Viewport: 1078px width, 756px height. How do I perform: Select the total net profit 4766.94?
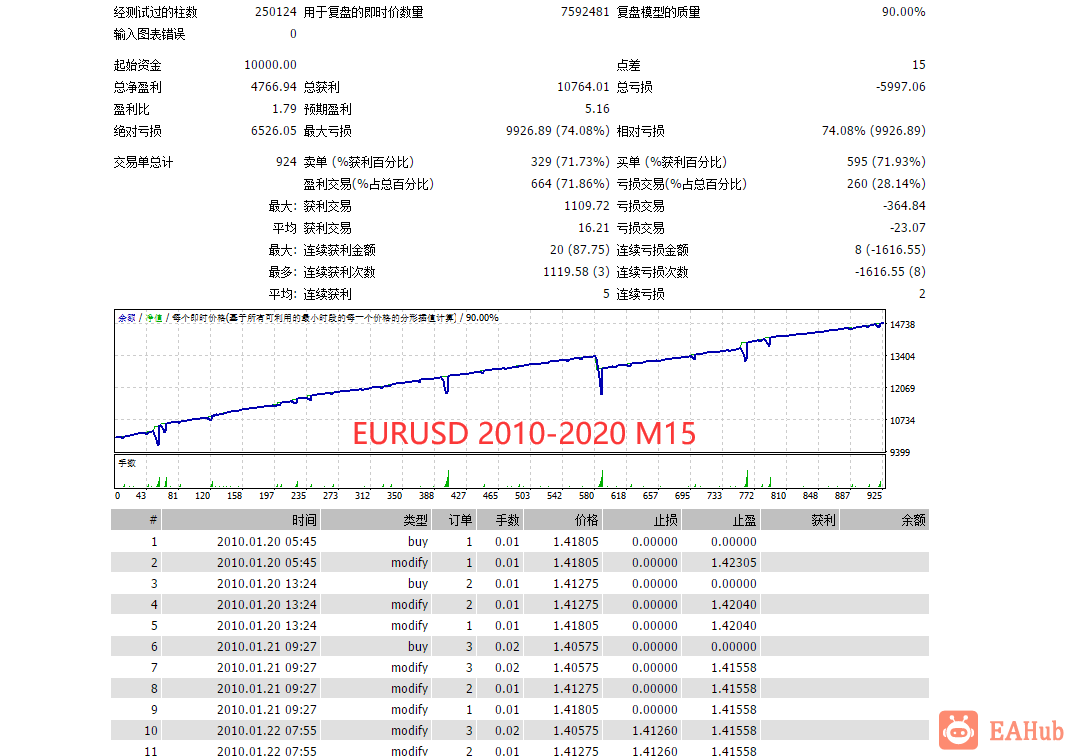pos(274,87)
